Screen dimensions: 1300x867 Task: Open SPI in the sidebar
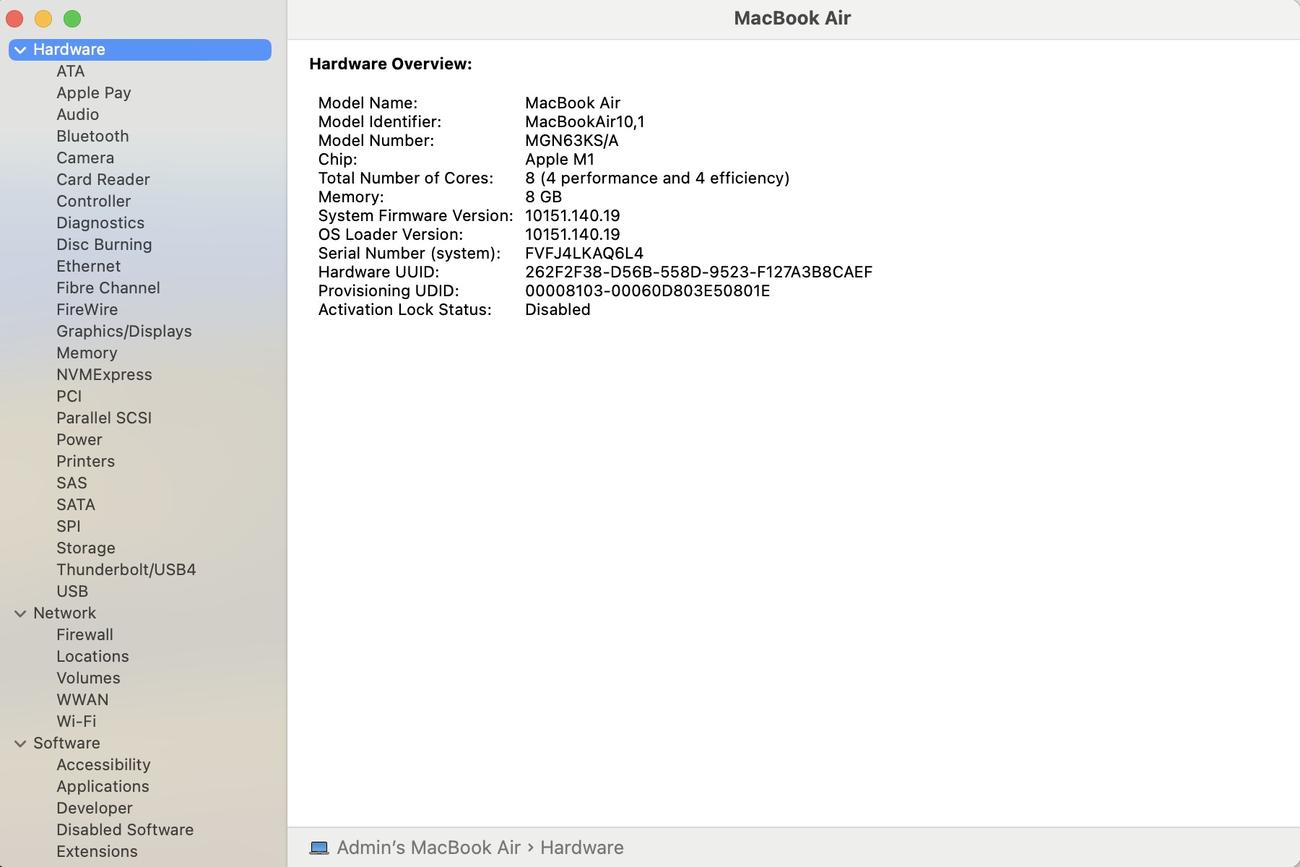(x=68, y=526)
